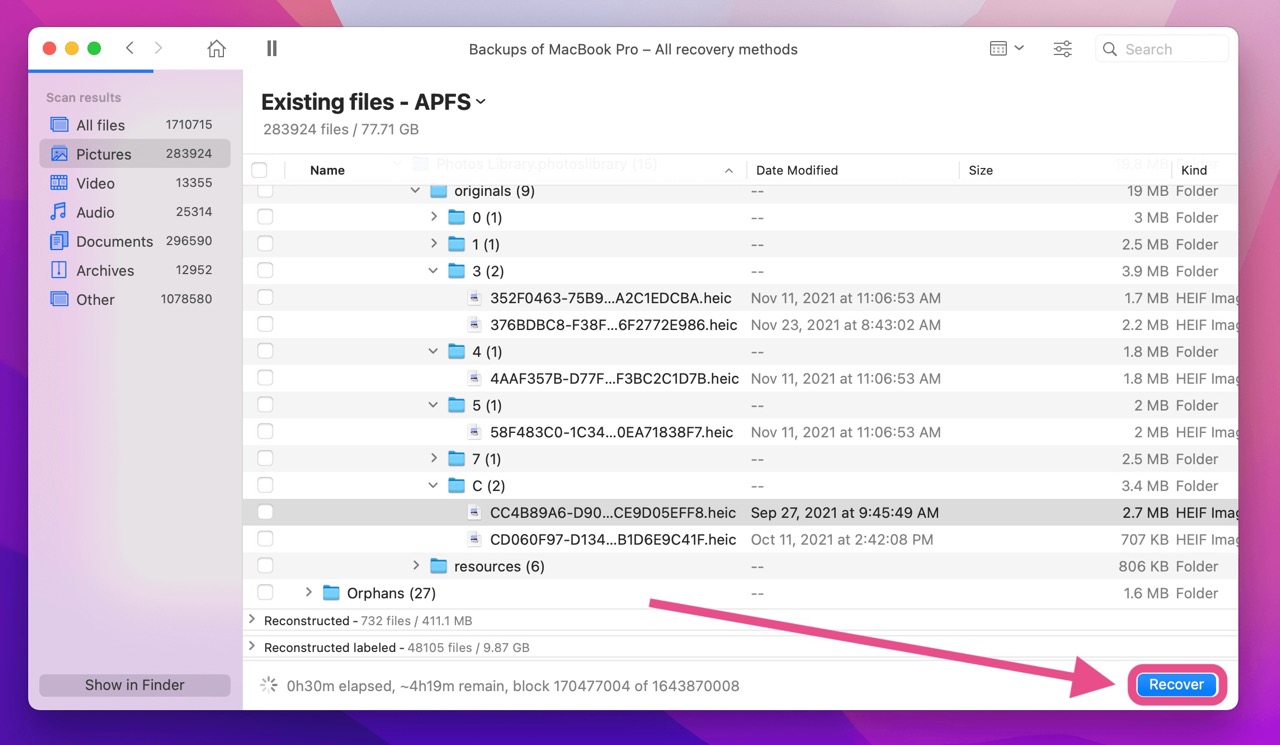Click date Nov 23, 2021 at 8:43:02 AM

coord(846,325)
